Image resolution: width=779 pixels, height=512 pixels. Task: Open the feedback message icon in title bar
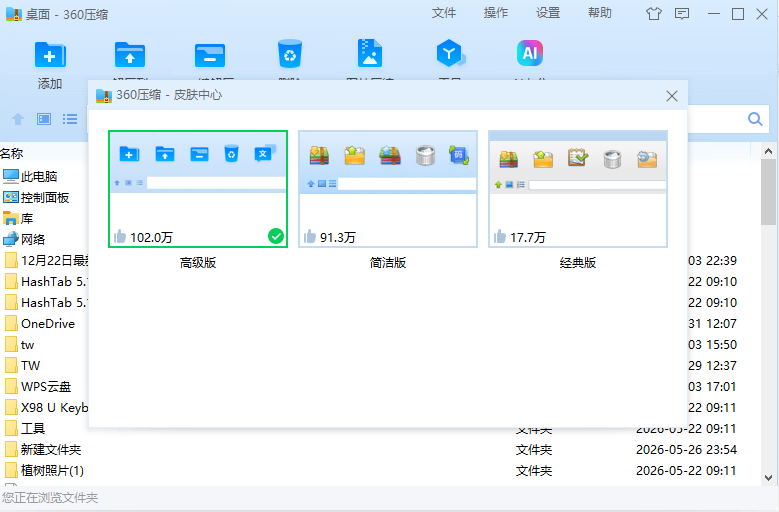click(682, 14)
